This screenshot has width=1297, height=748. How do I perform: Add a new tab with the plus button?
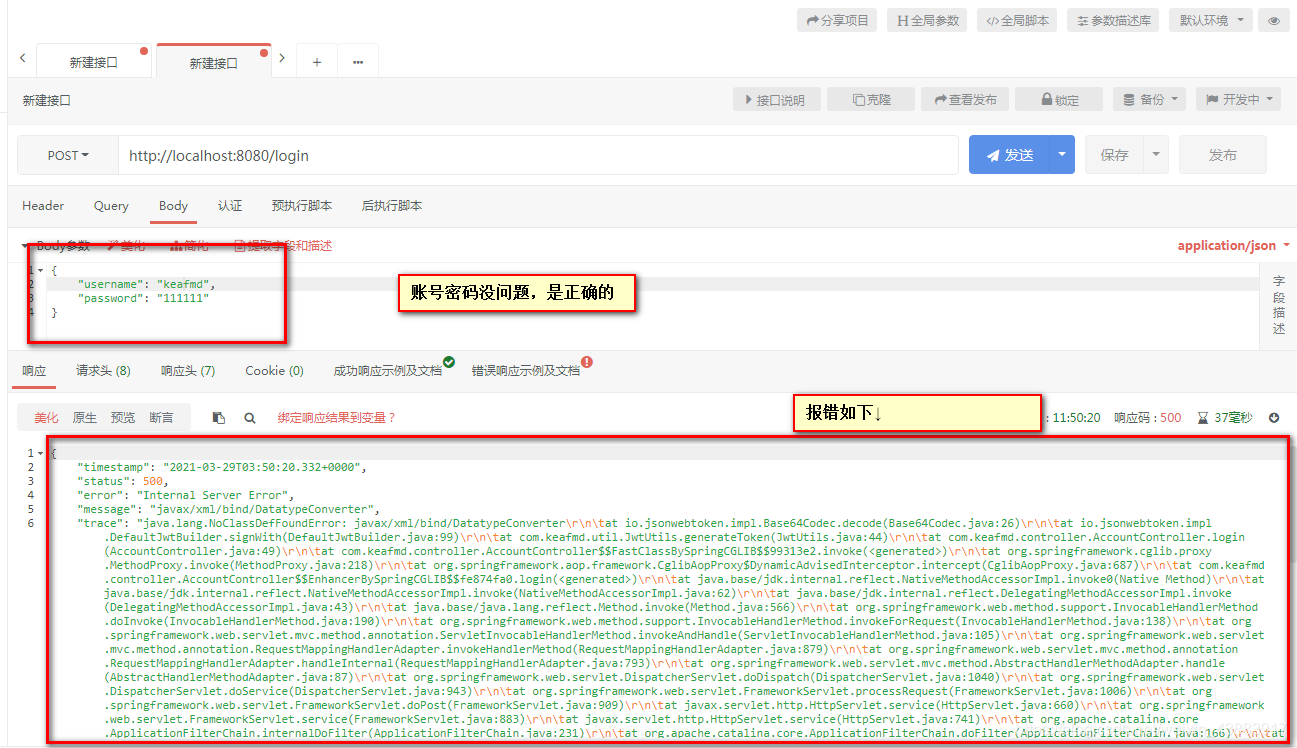pyautogui.click(x=317, y=62)
